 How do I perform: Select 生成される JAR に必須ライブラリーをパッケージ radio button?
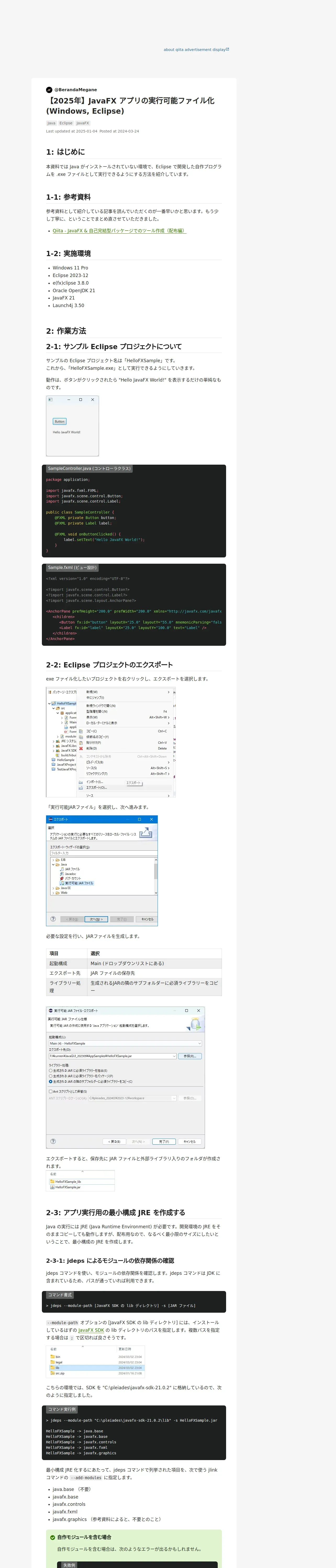click(x=51, y=1076)
